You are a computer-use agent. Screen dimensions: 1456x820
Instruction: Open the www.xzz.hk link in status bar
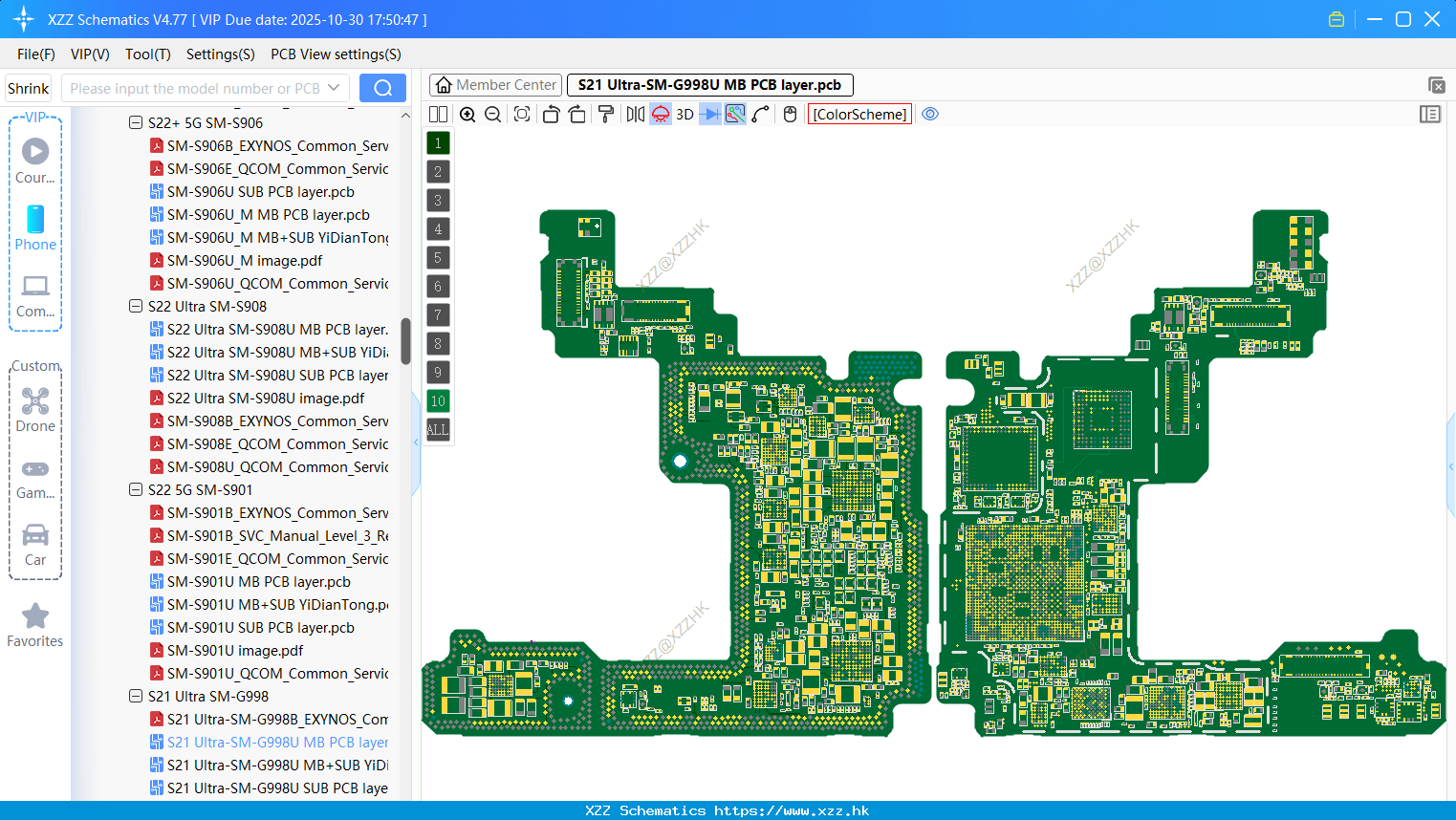coord(792,810)
